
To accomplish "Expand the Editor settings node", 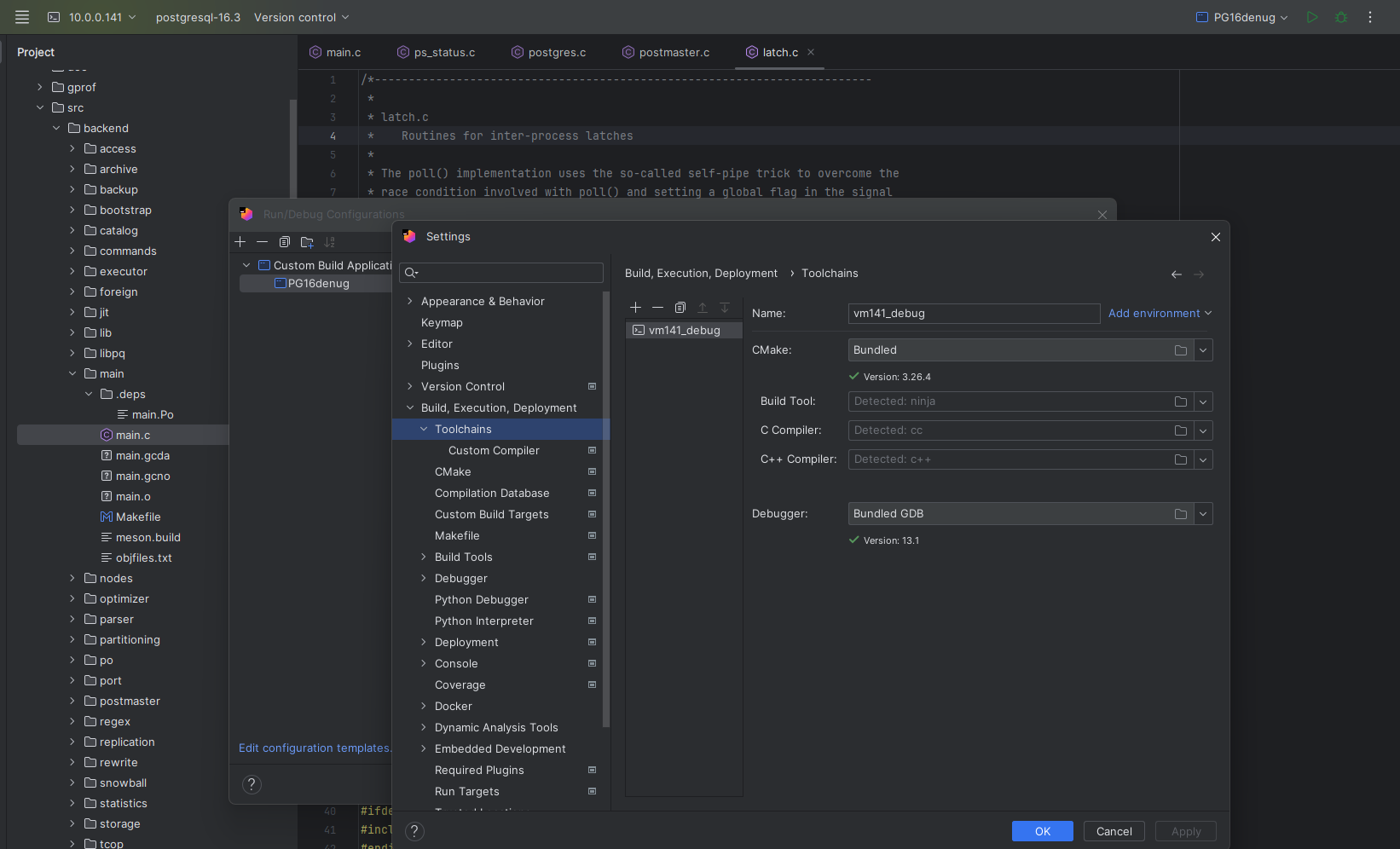I will 410,344.
